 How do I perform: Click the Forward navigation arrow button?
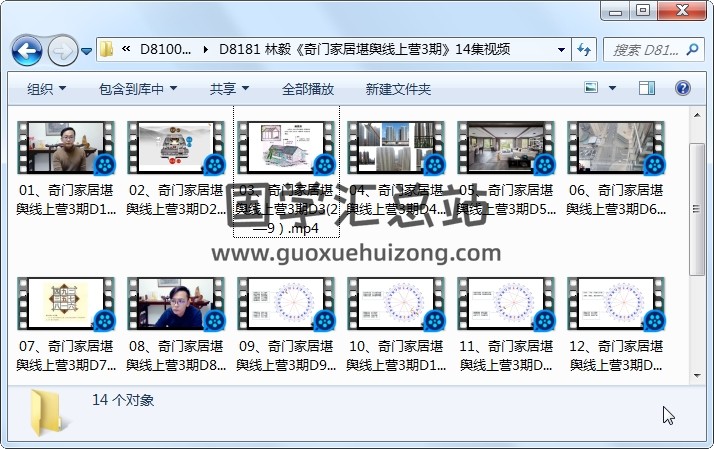[x=62, y=49]
